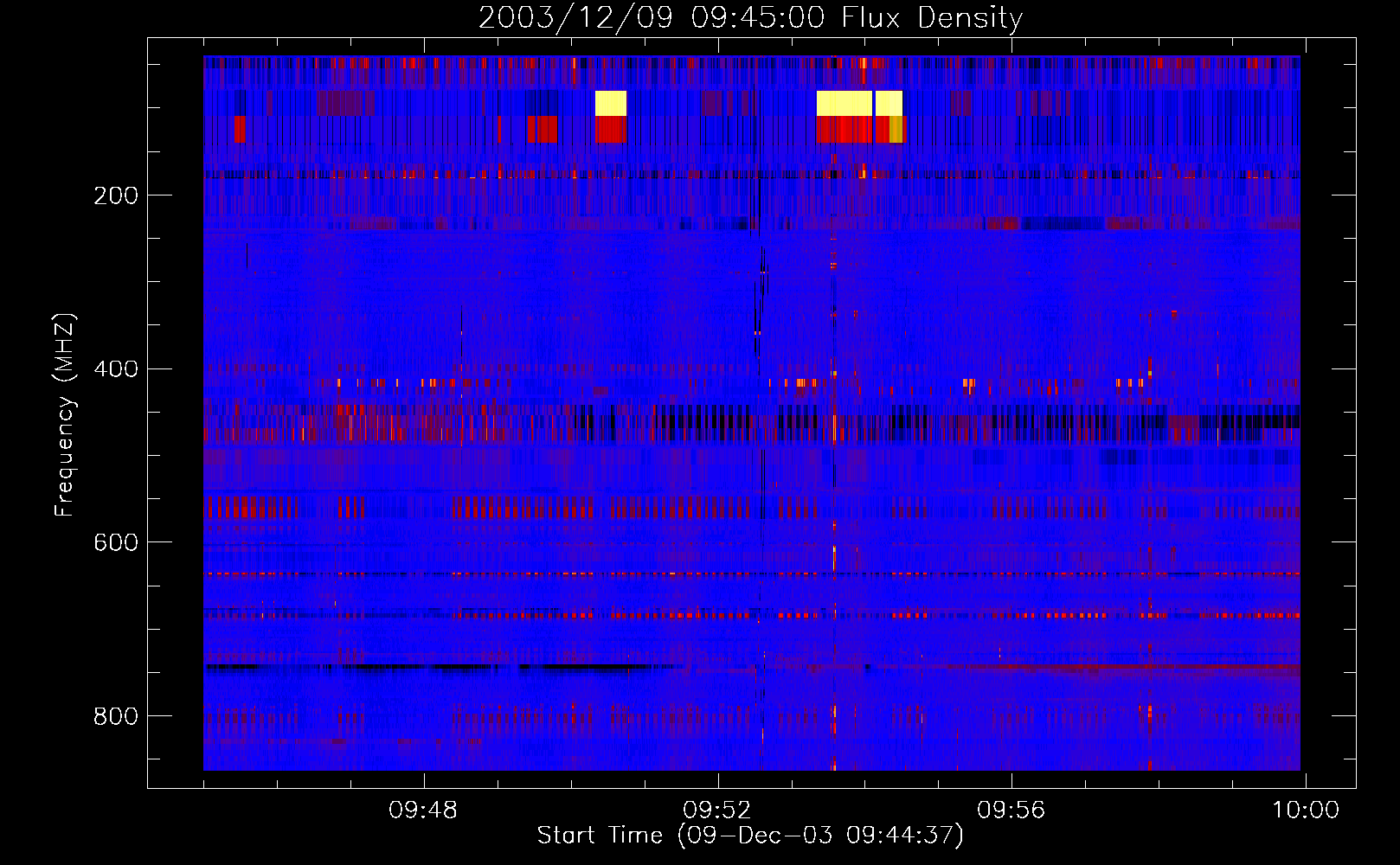Click the 09:56 time axis label
Viewport: 1400px width, 865px height.
[x=1011, y=811]
